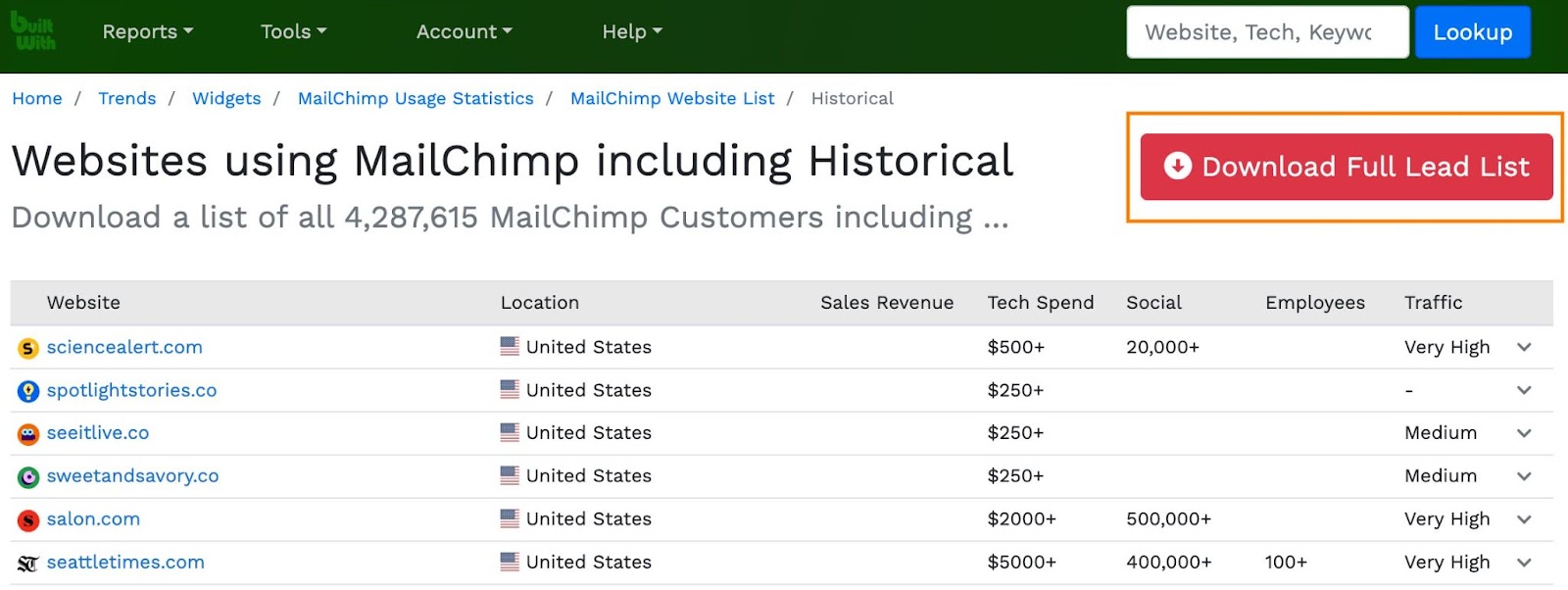Screen dimensions: 1568x590
Task: Click Medium traffic for seeitlive.co
Action: point(1441,433)
